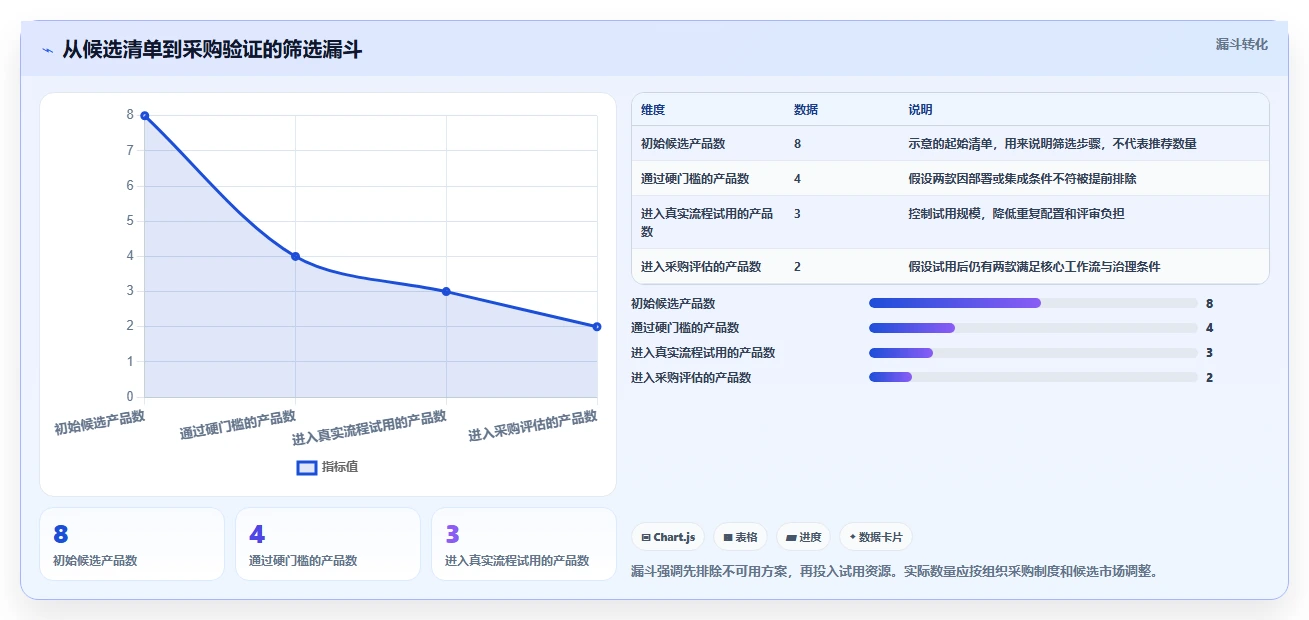Click progress bar for 进入采购评估的产品数
The height and width of the screenshot is (620, 1309).
[1033, 377]
